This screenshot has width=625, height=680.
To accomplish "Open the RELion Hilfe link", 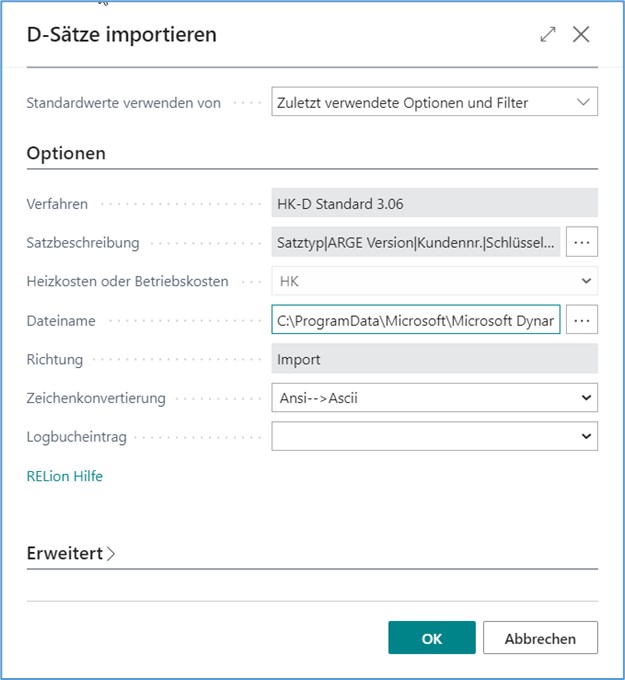I will tap(65, 476).
